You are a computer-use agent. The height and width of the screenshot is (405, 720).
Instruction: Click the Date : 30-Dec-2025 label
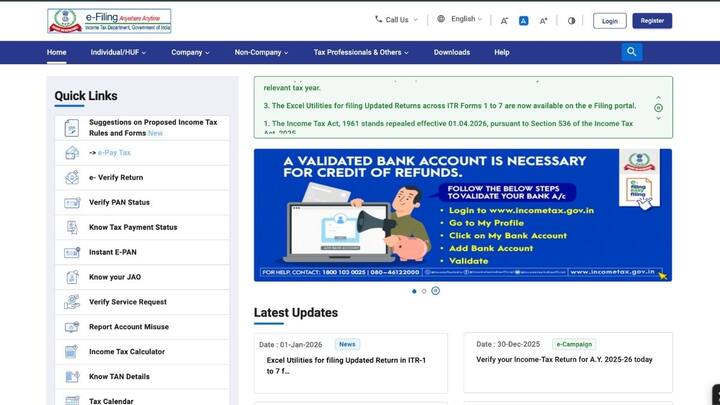coord(508,344)
